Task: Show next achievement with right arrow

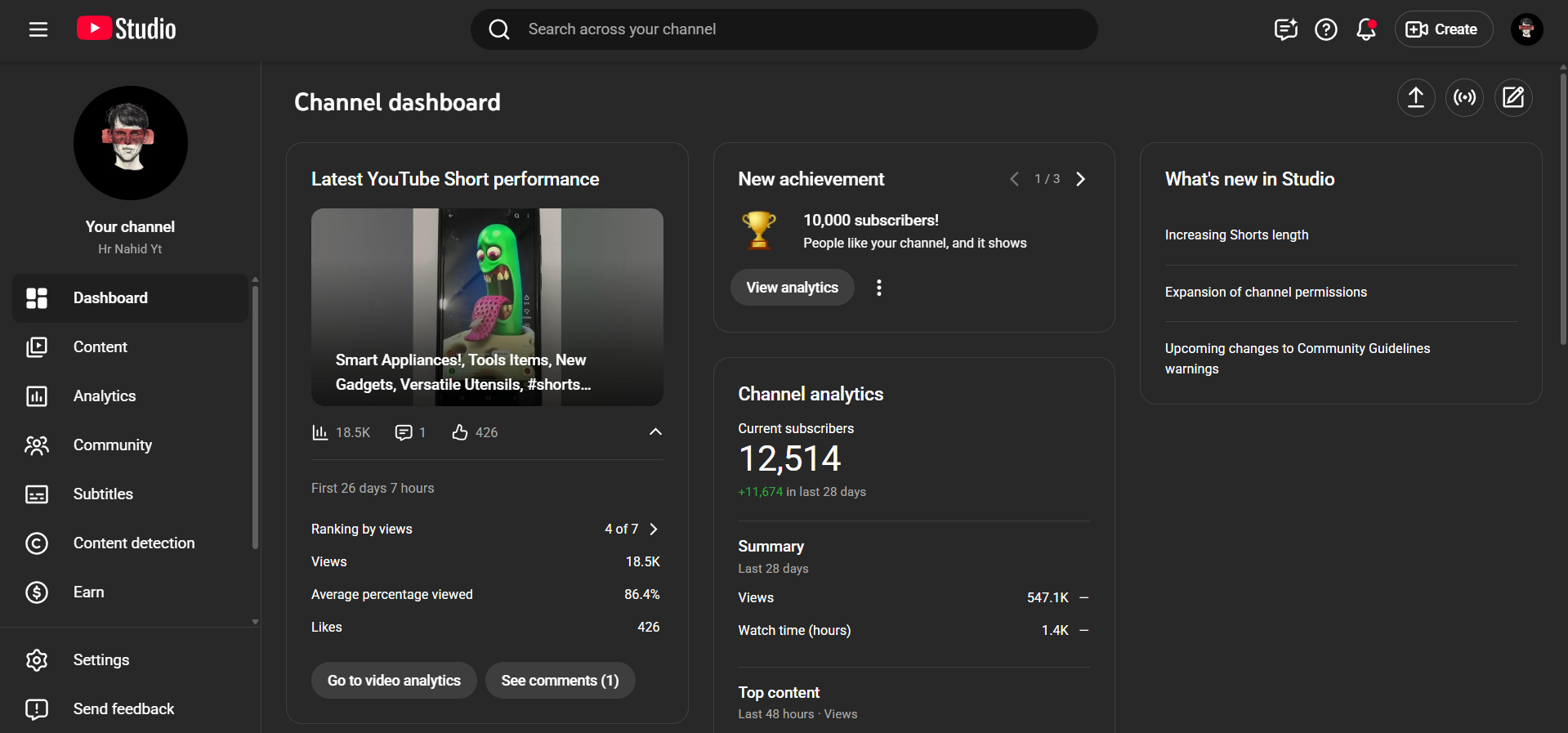Action: tap(1081, 179)
